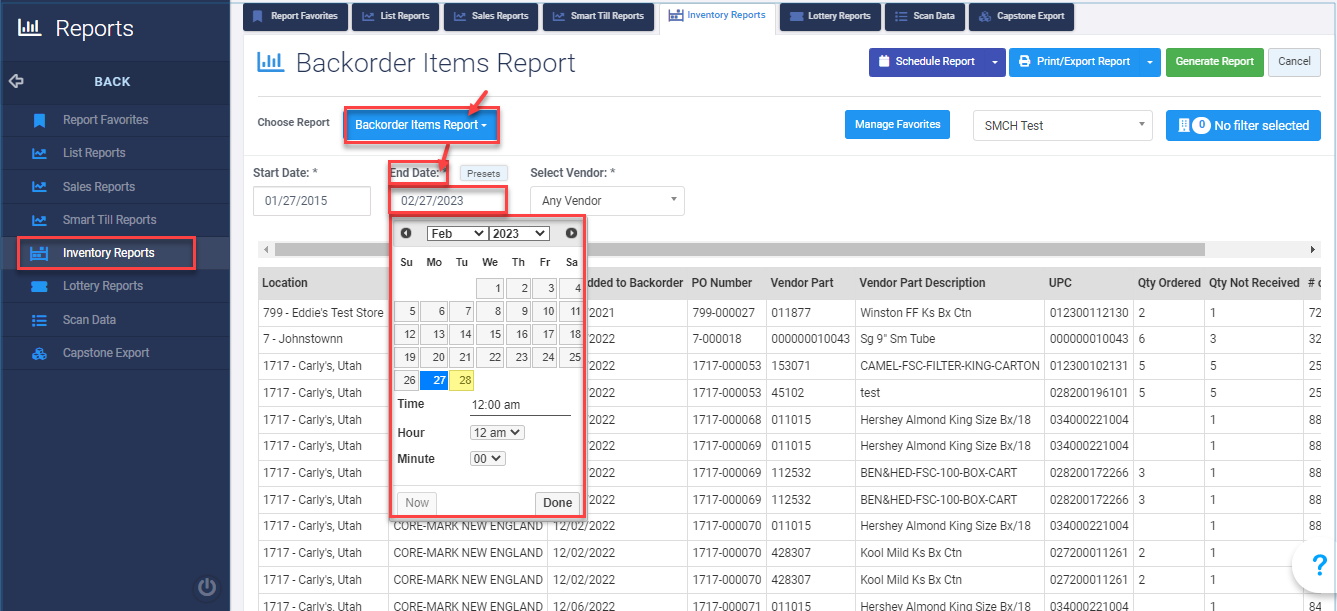This screenshot has width=1337, height=611.
Task: Click the BACK arrow icon
Action: tap(18, 81)
